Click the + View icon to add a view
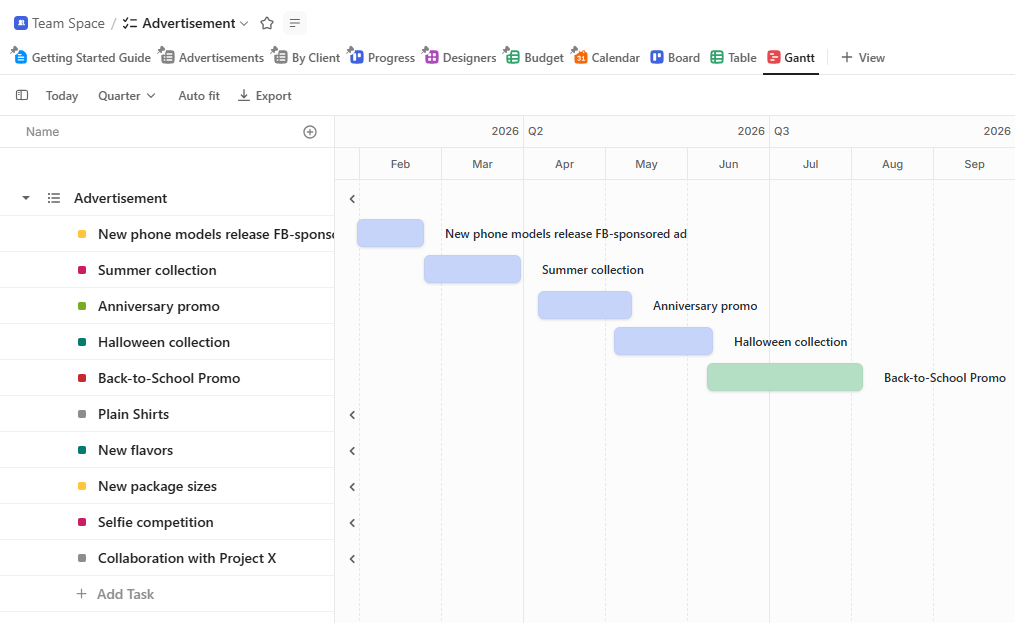1015x623 pixels. [x=849, y=57]
